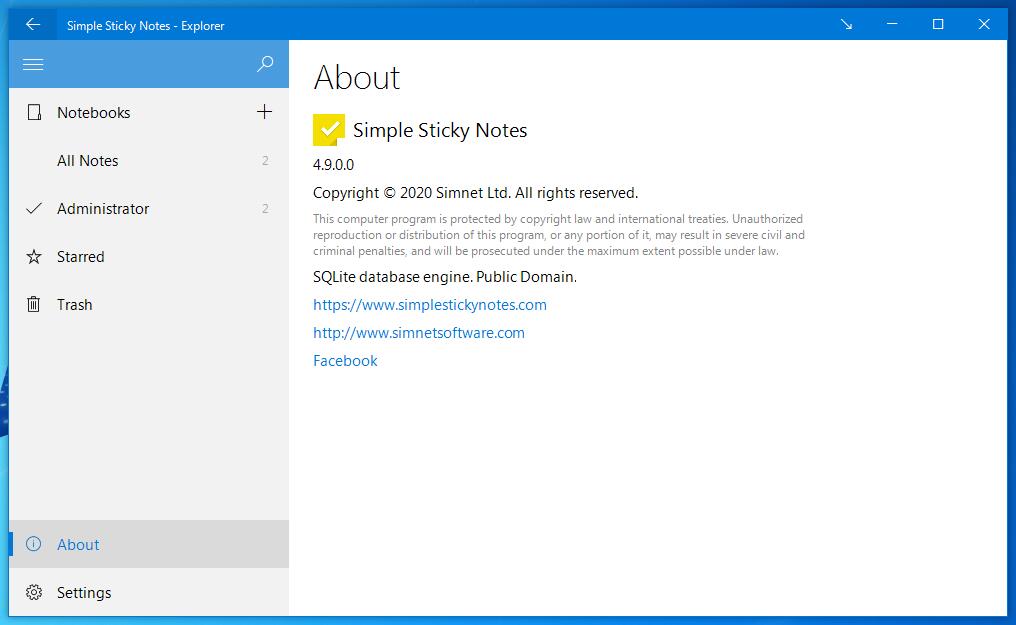Add a new notebook with plus icon

pos(264,112)
